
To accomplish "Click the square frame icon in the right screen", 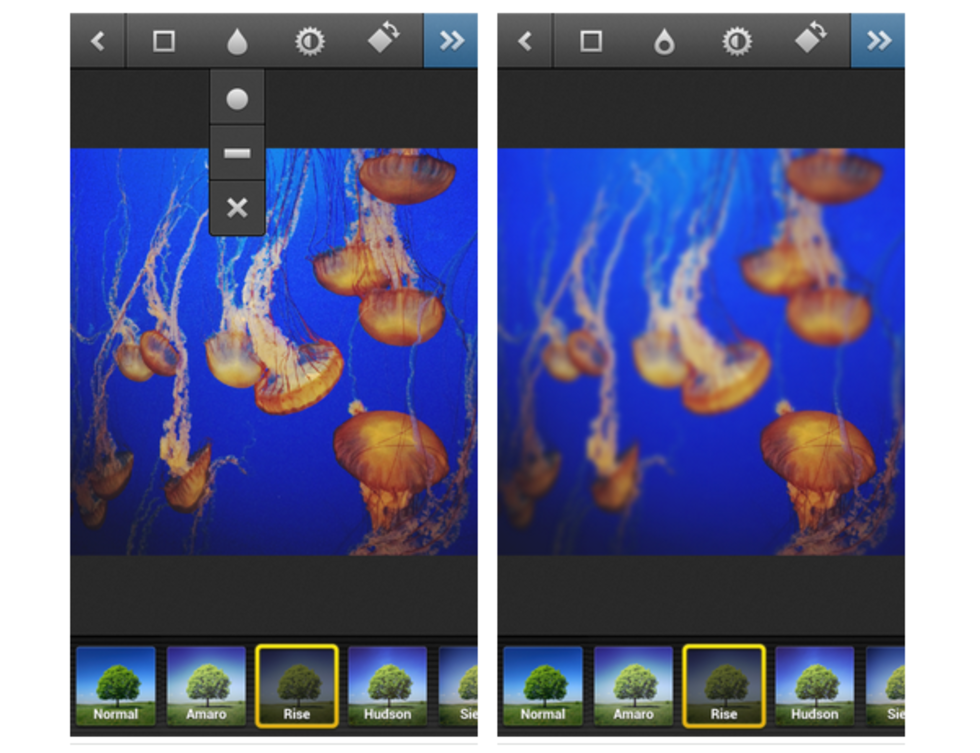I will 591,41.
